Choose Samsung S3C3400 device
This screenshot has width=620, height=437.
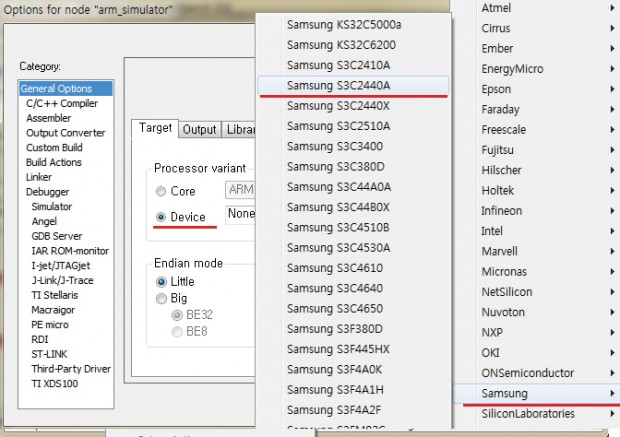(x=353, y=146)
